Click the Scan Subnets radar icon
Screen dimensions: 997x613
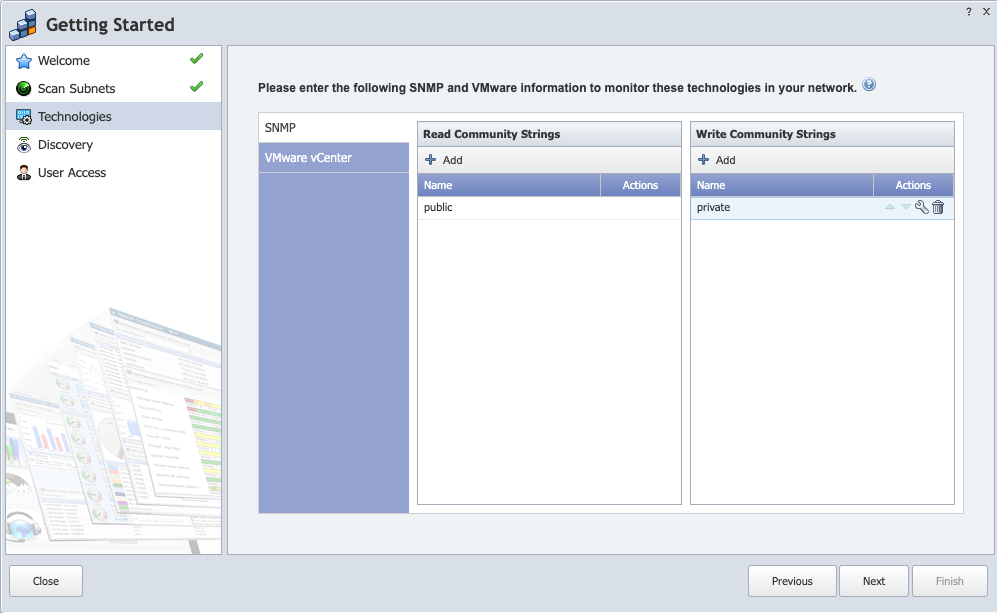[24, 88]
